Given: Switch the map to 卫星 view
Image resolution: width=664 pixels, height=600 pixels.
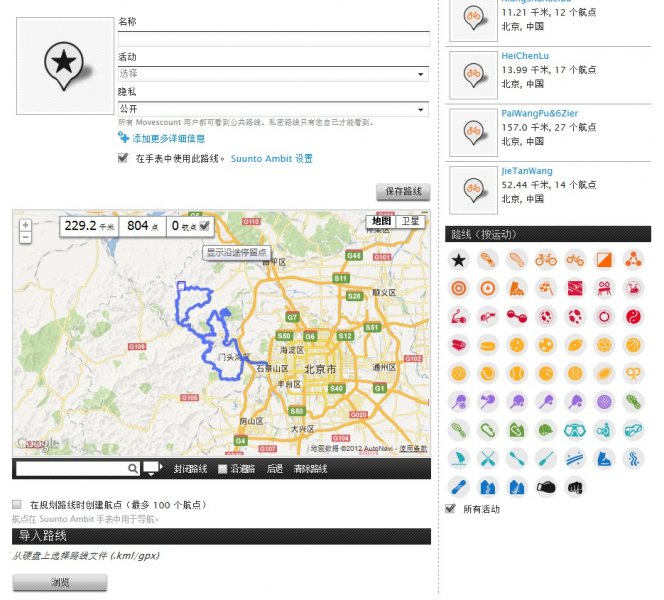Looking at the screenshot, I should [411, 221].
